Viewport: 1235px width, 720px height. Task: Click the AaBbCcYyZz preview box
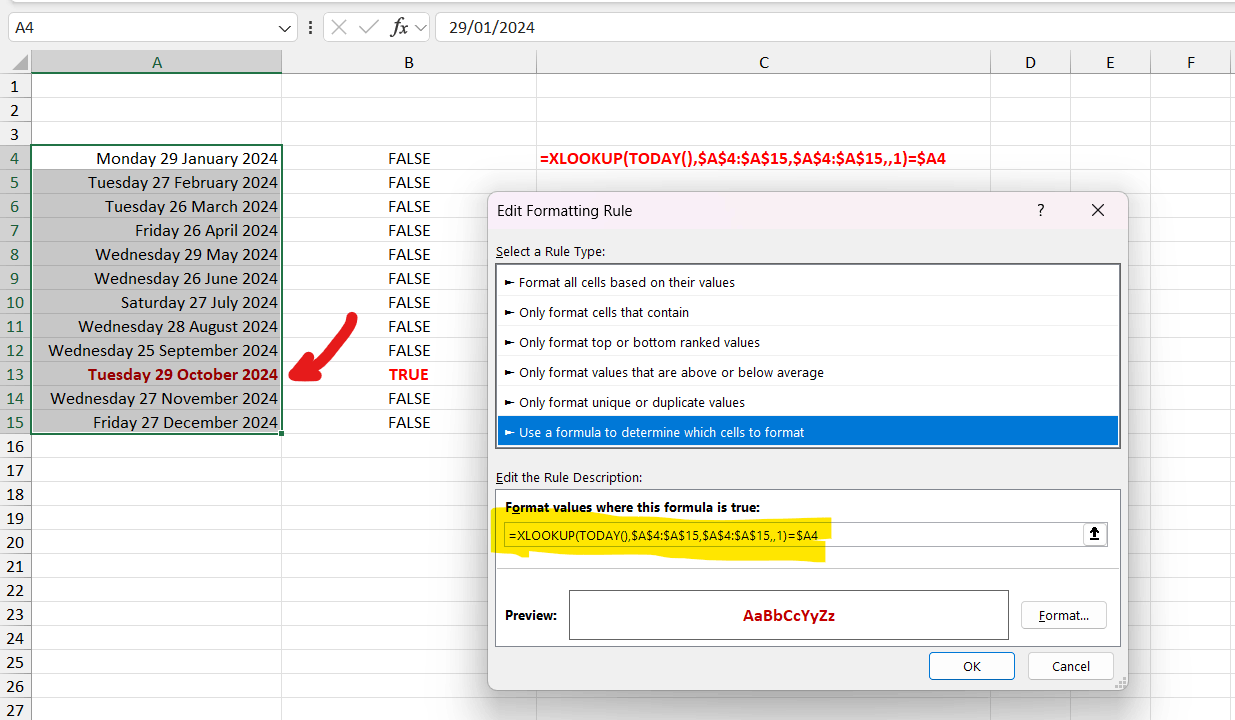[789, 615]
